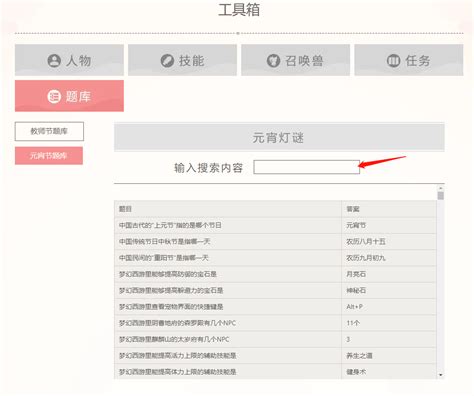The height and width of the screenshot is (396, 474).
Task: Select the question about 上元节
Action: [170, 225]
